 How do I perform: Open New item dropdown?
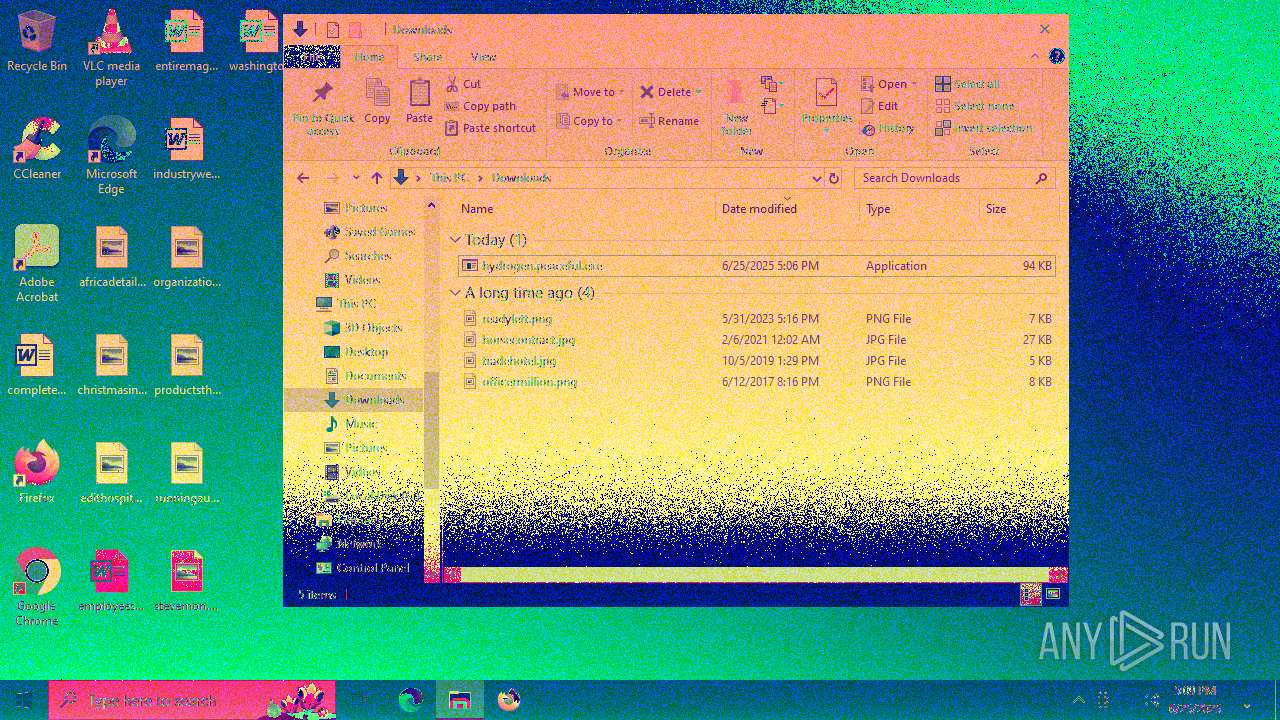[771, 84]
